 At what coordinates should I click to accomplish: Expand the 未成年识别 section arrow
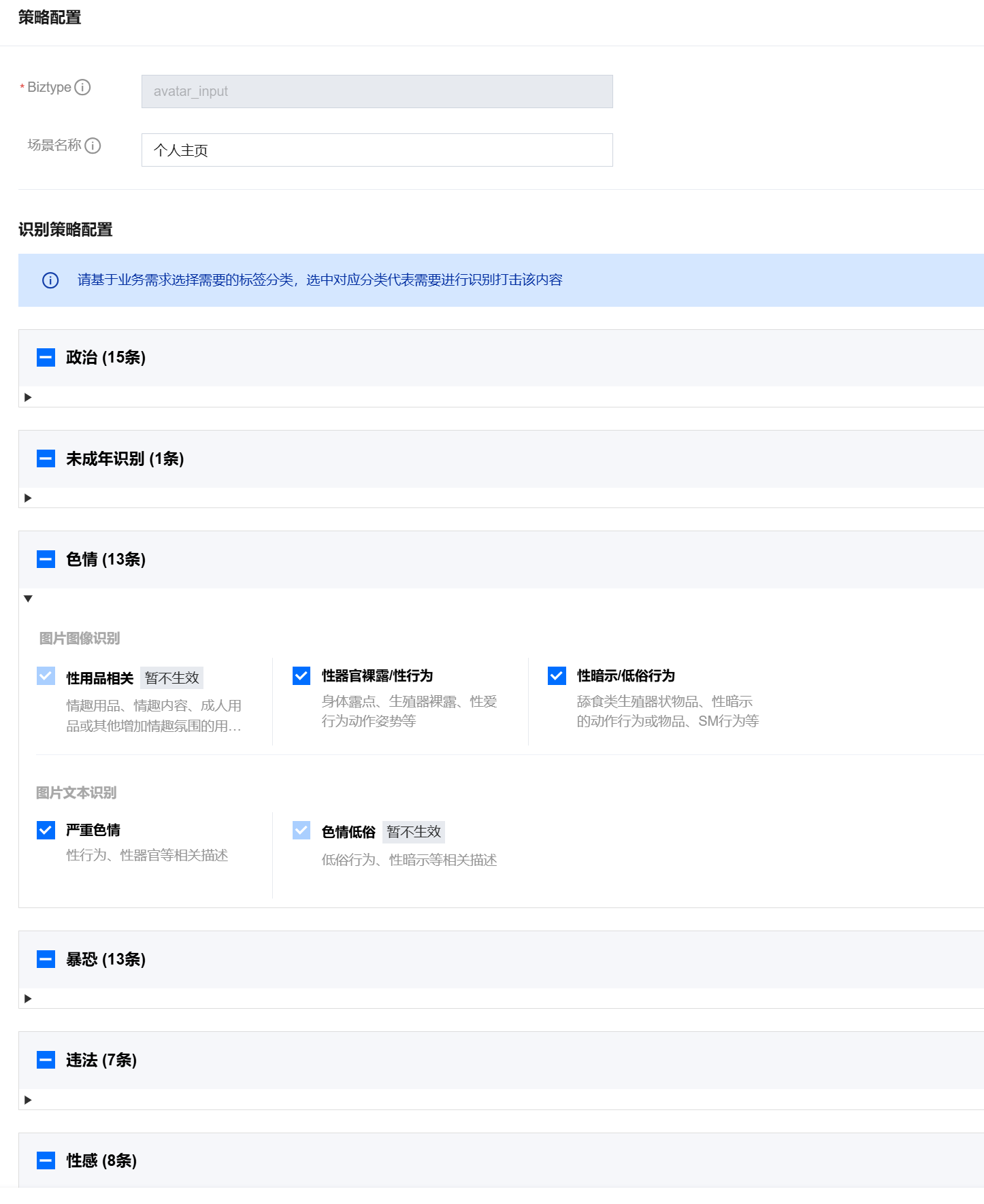[x=28, y=498]
